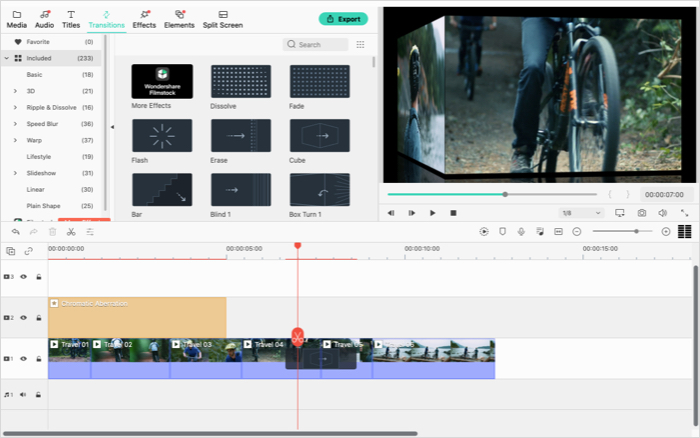This screenshot has height=438, width=700.
Task: Click the scissors split icon in toolbar
Action: (71, 231)
